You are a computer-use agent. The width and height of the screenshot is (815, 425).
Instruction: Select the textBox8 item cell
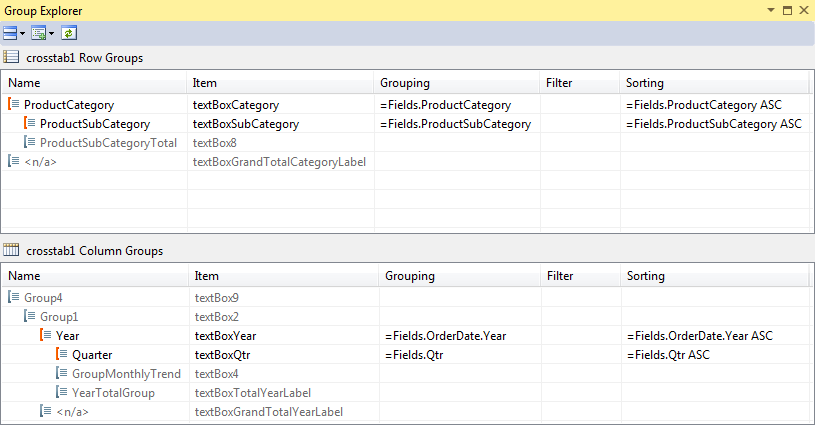(280, 143)
